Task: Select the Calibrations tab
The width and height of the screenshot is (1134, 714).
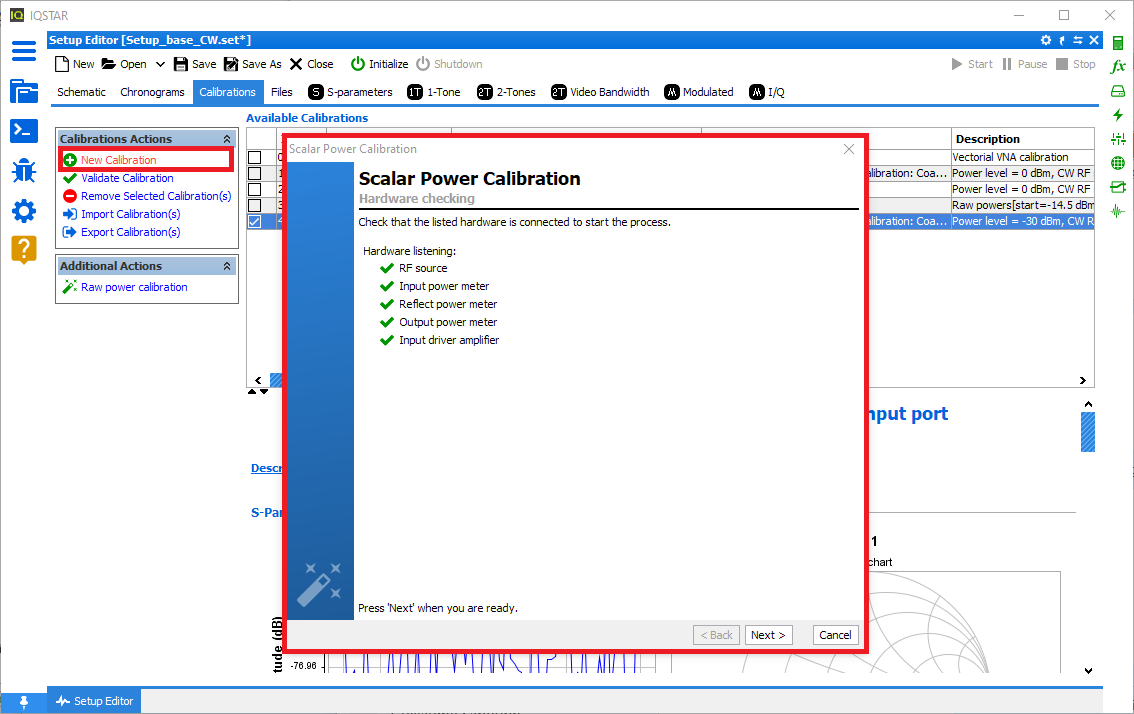Action: (227, 92)
